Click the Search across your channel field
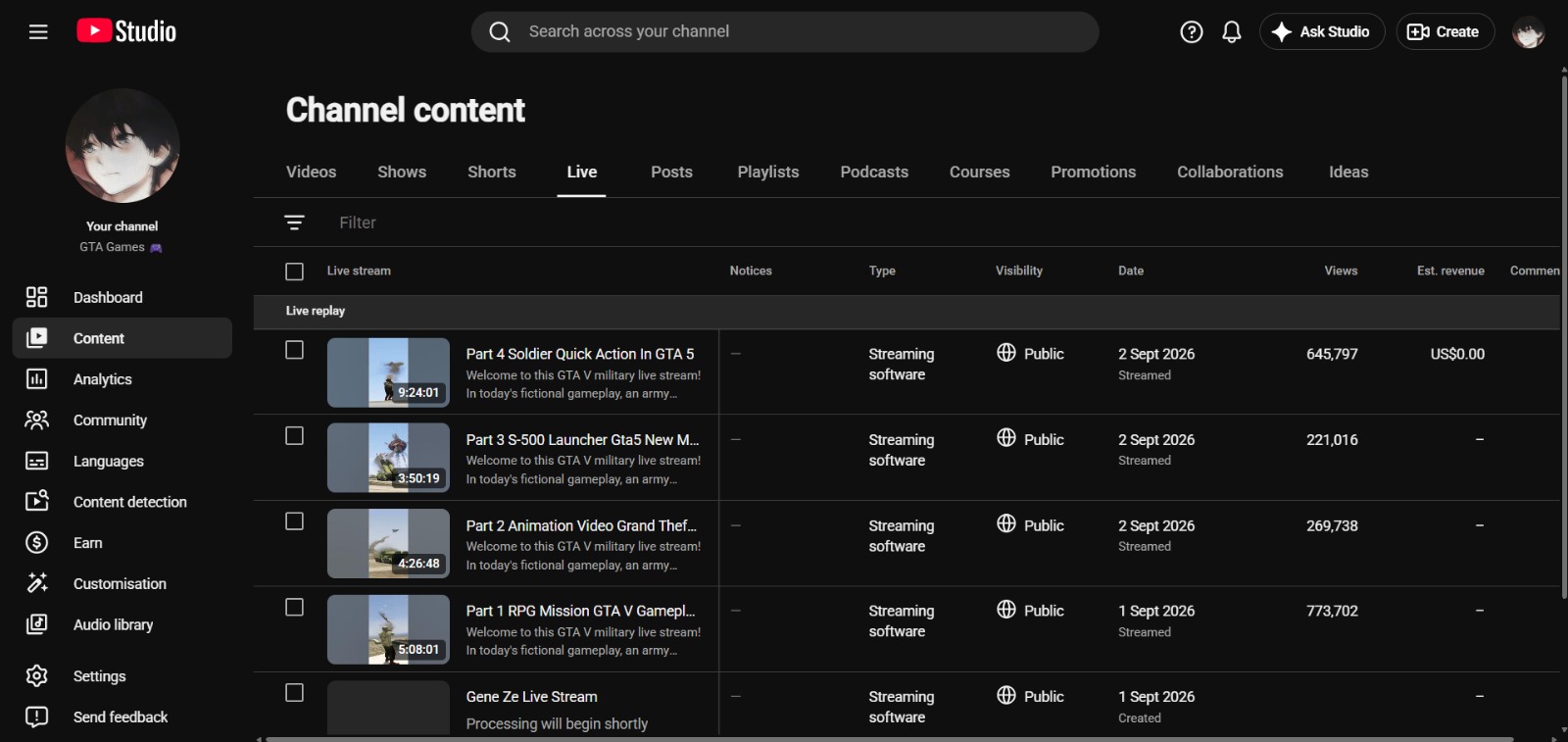 [x=785, y=31]
